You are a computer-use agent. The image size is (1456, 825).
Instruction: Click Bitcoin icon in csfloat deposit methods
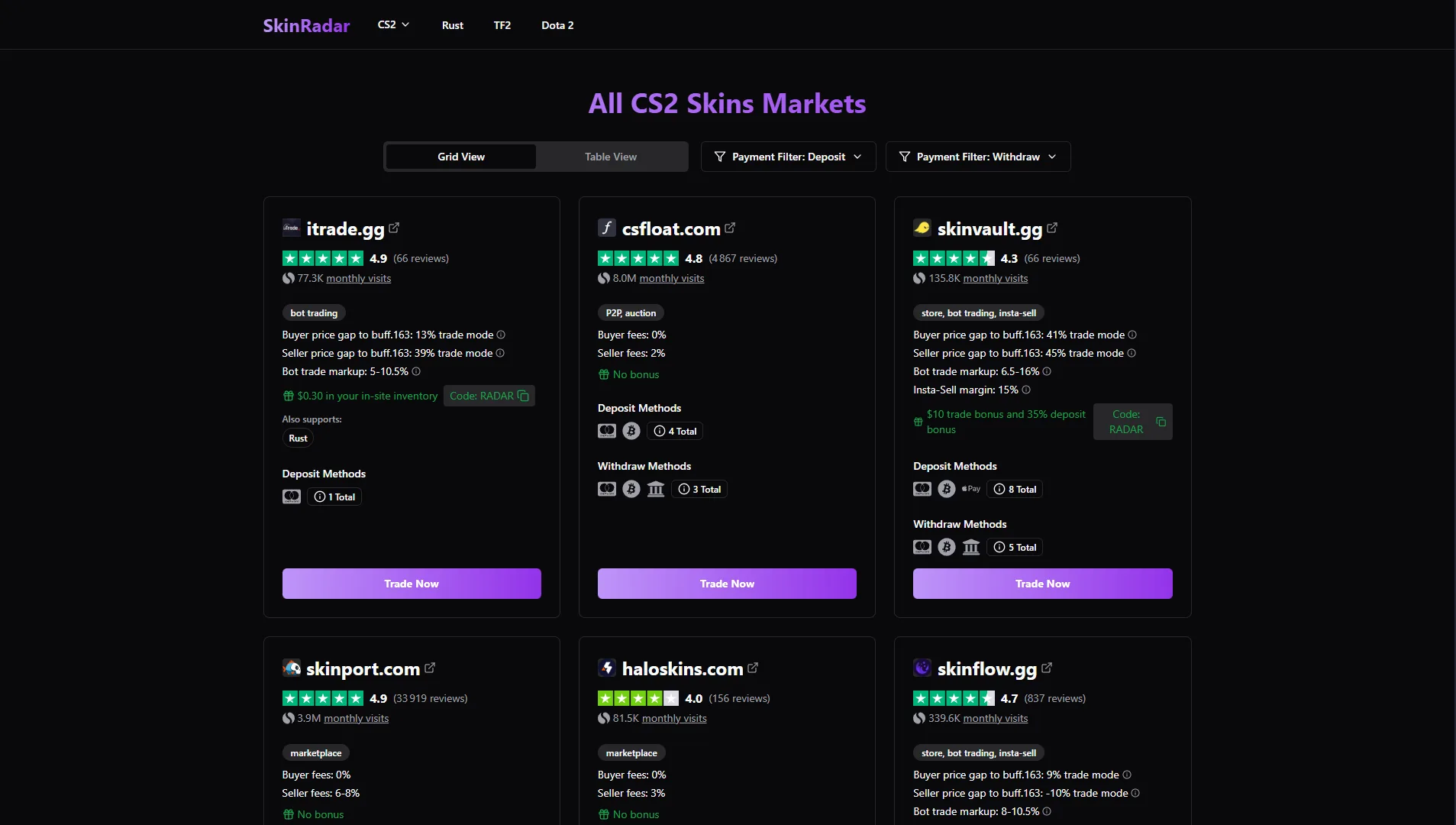click(631, 431)
